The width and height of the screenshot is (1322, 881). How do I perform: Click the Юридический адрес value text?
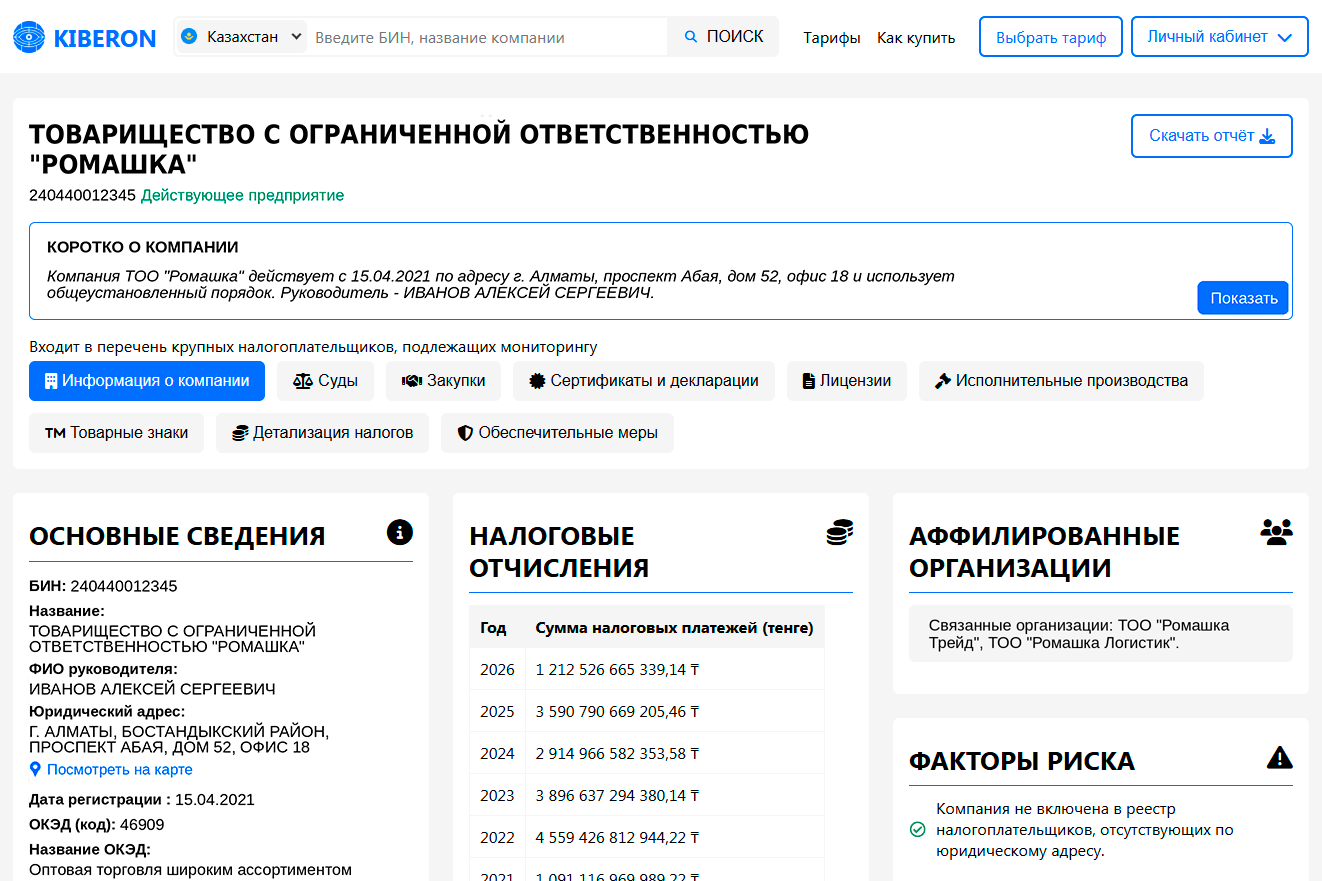click(x=179, y=739)
